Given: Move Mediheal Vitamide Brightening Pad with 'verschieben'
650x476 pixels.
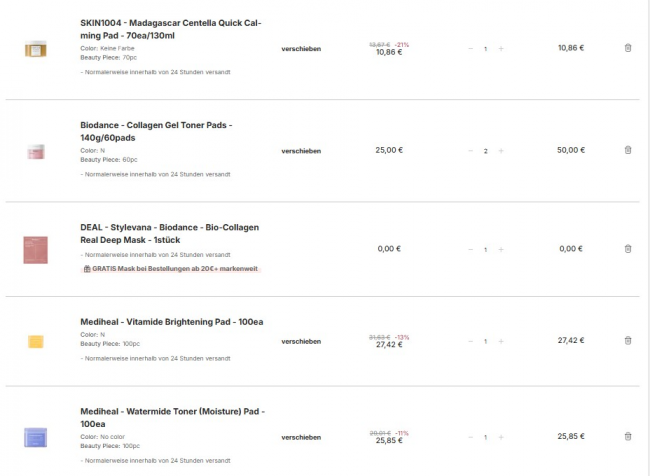Looking at the screenshot, I should click(301, 341).
